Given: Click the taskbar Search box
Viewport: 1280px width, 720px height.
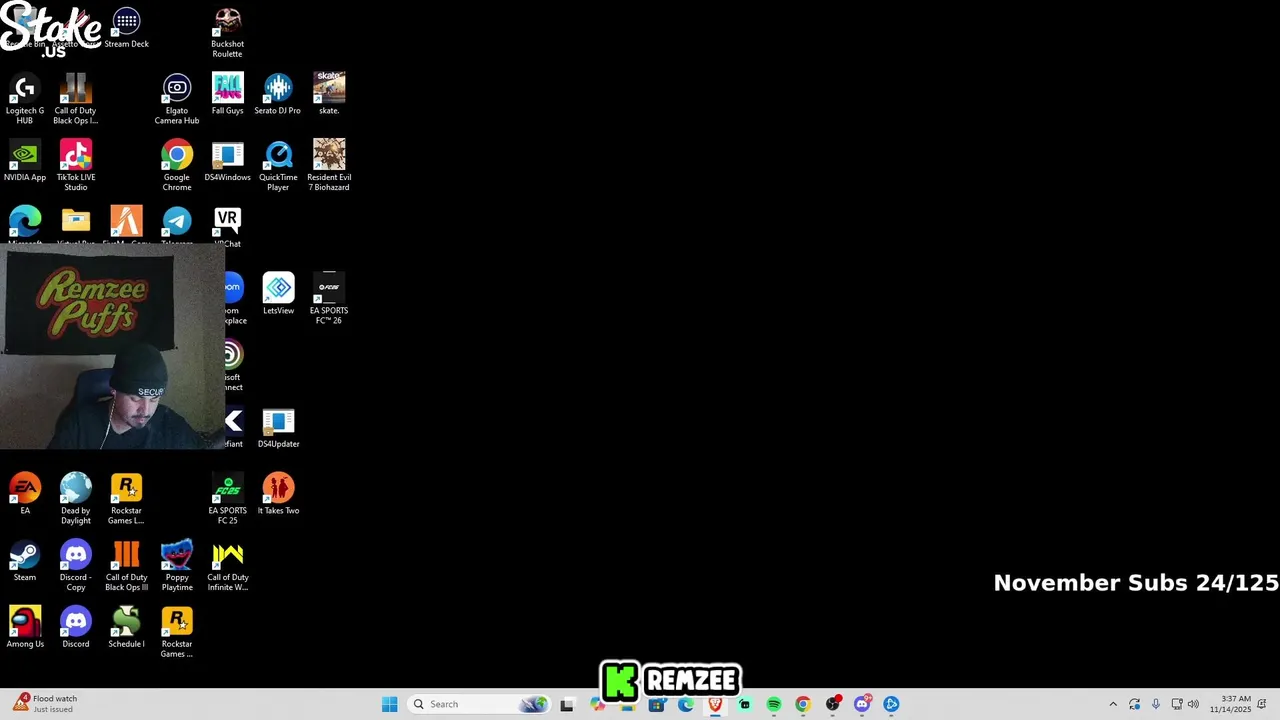Looking at the screenshot, I should tap(480, 704).
